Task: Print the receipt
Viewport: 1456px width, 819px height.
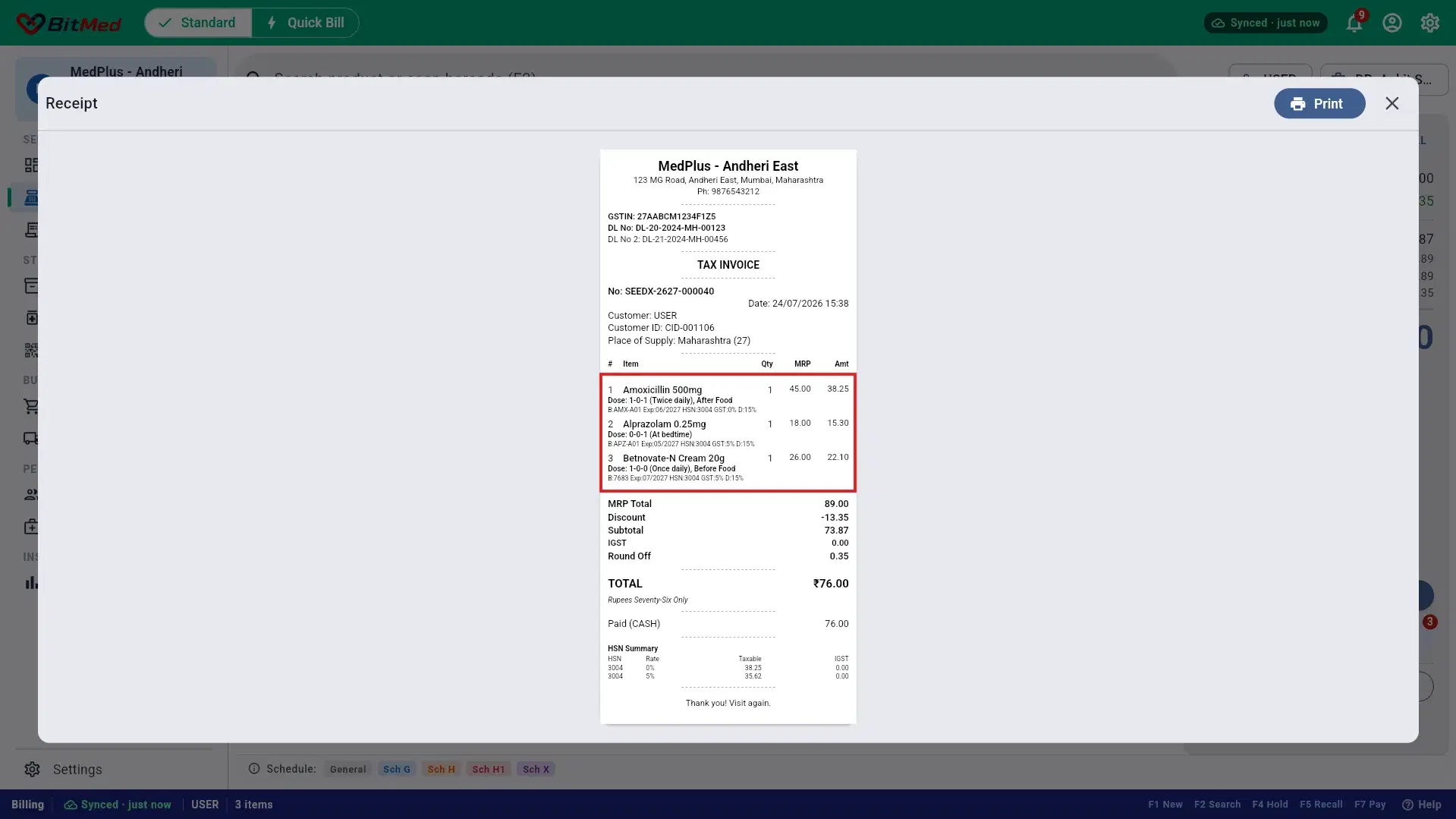Action: (x=1319, y=103)
